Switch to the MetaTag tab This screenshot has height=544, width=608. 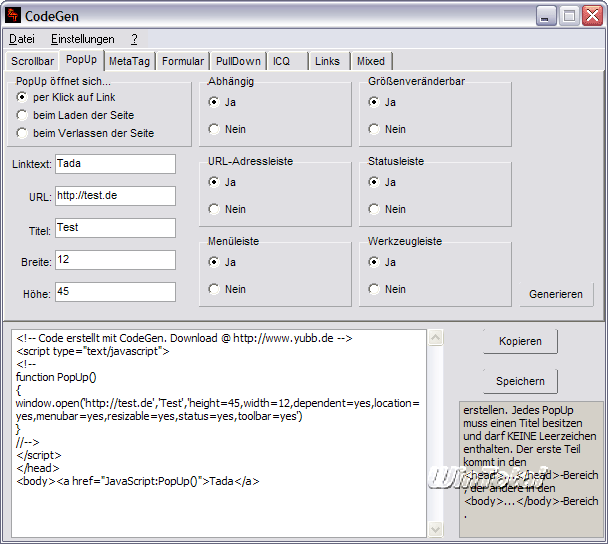pos(129,61)
